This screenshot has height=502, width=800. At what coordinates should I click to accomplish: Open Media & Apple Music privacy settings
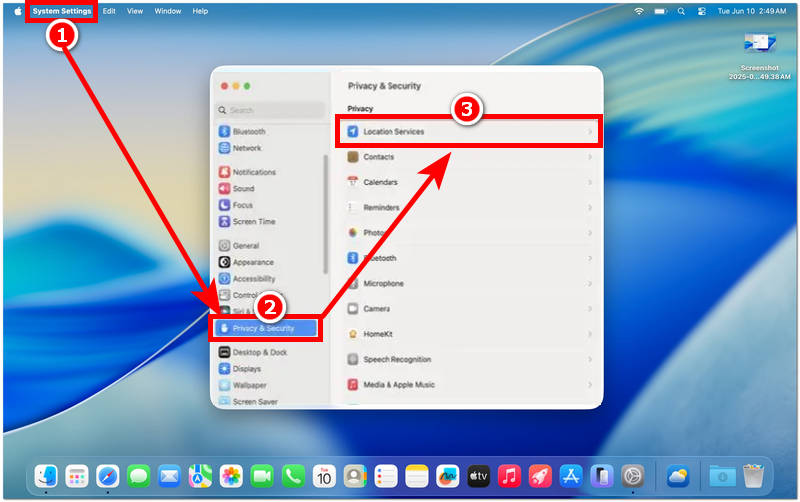click(x=469, y=385)
